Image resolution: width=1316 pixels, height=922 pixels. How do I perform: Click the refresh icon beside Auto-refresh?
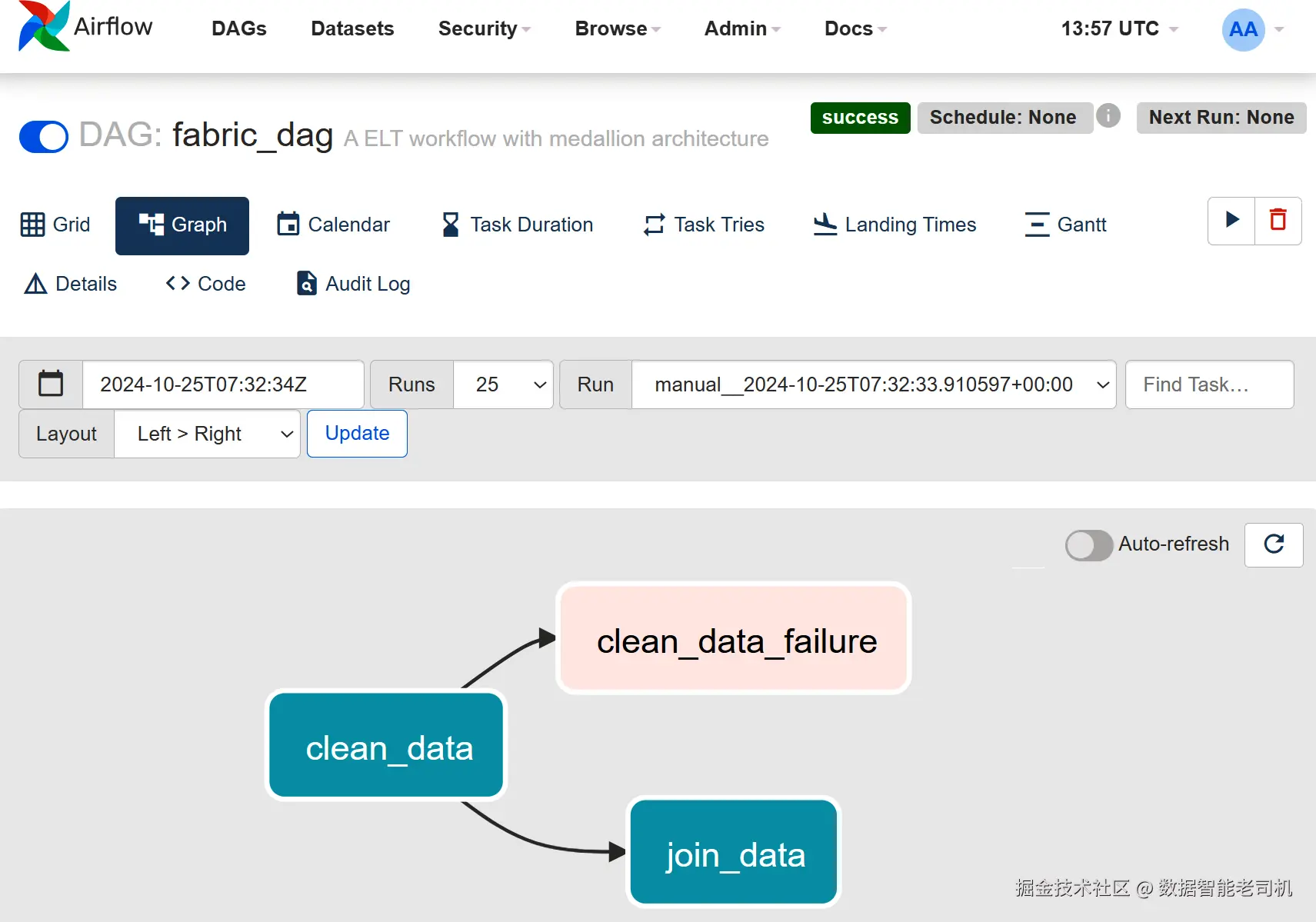[1274, 544]
